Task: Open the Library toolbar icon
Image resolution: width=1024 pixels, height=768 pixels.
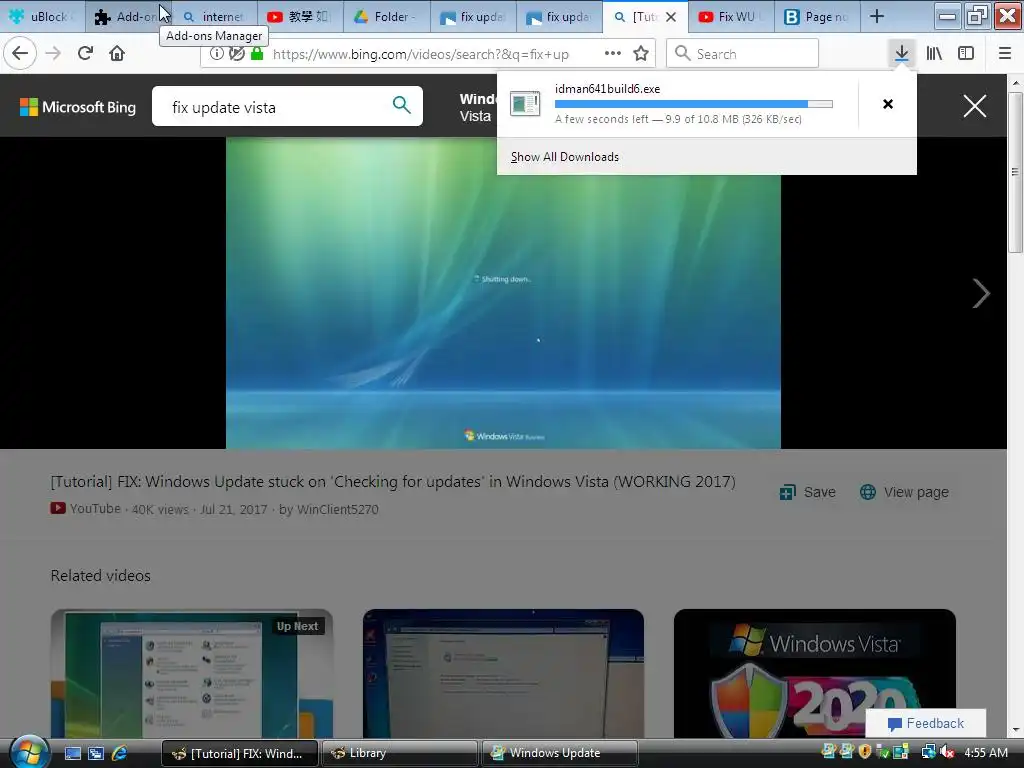Action: 934,54
